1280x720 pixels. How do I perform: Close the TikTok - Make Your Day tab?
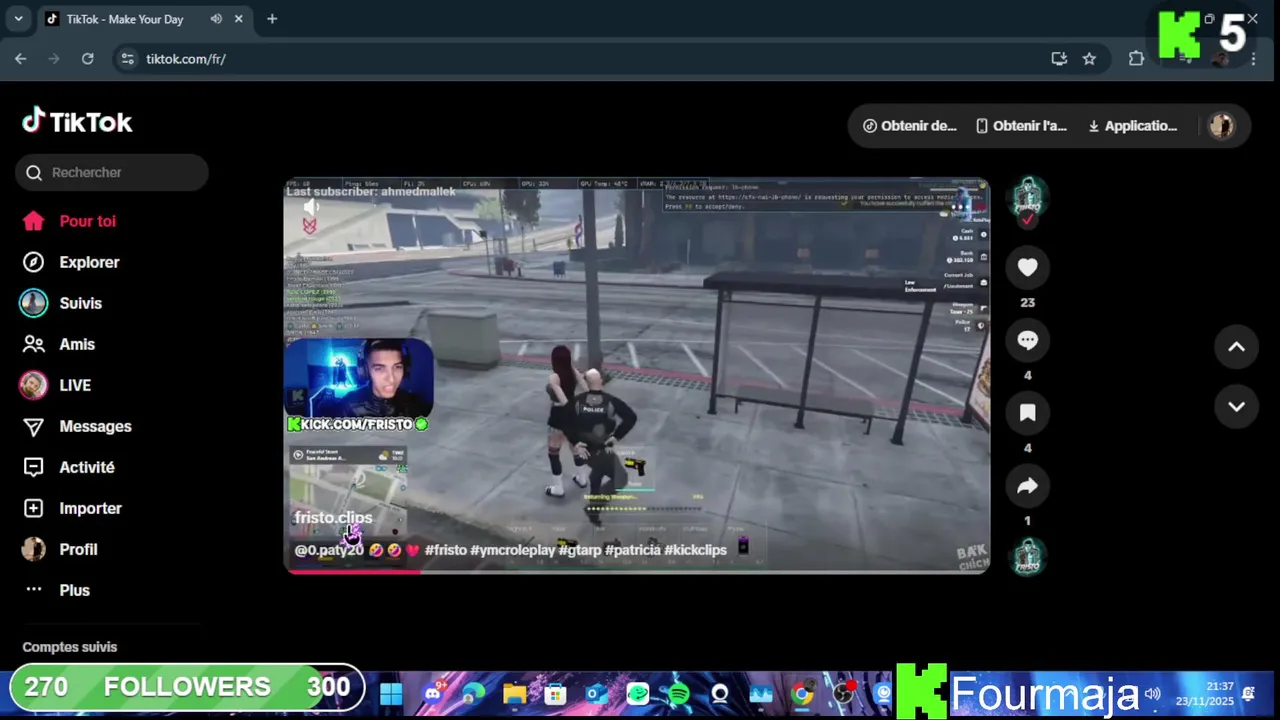coord(238,19)
